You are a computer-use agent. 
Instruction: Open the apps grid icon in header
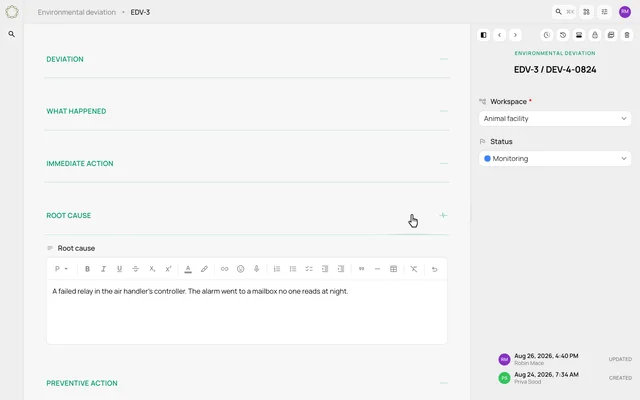pos(587,12)
